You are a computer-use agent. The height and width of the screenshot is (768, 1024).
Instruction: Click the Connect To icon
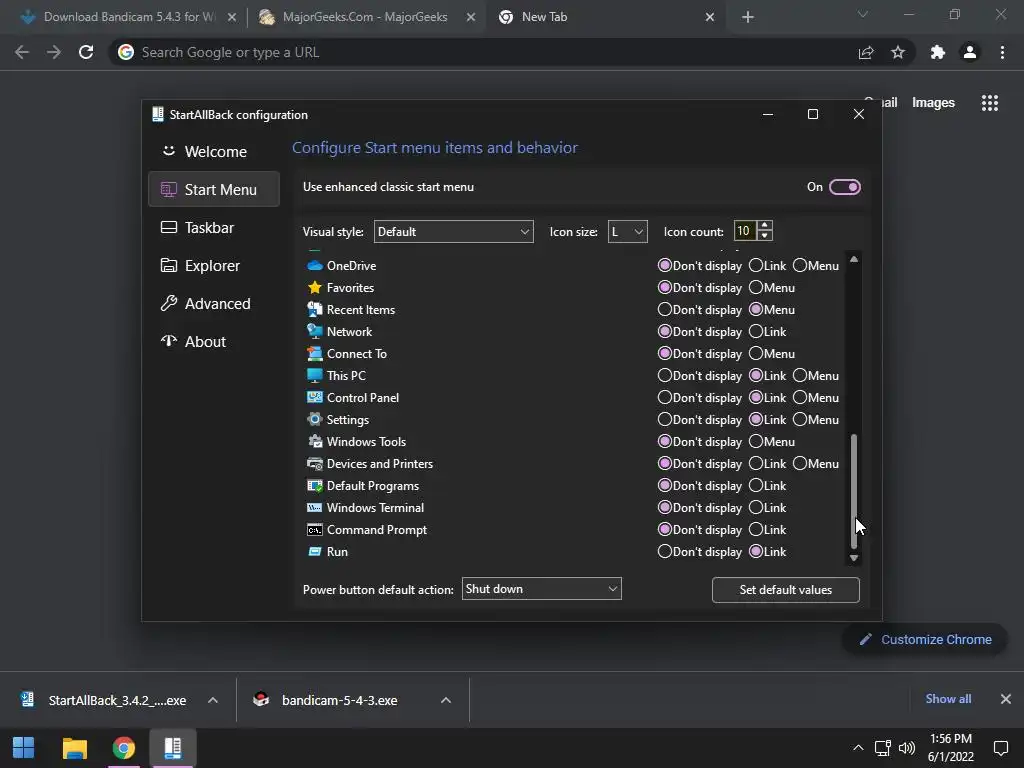tap(315, 353)
